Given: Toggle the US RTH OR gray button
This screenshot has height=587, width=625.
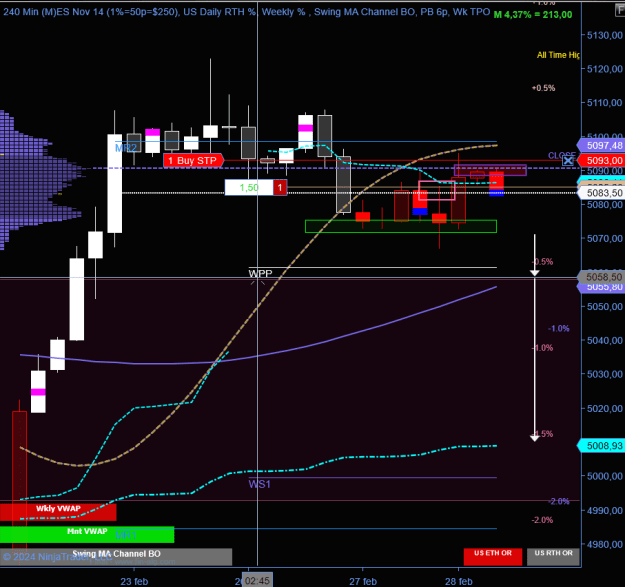Looking at the screenshot, I should point(553,556).
